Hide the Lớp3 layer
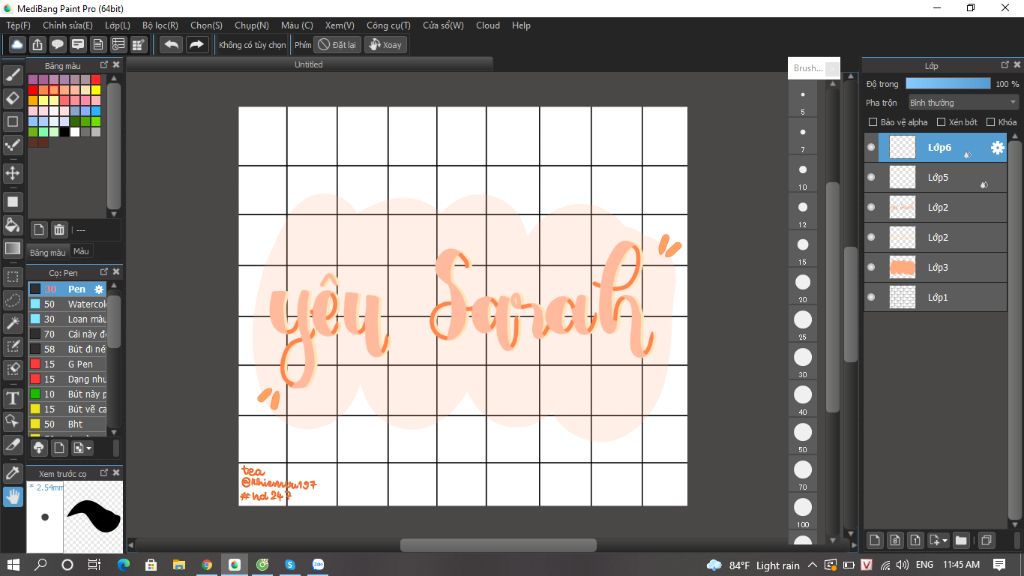 coord(871,267)
